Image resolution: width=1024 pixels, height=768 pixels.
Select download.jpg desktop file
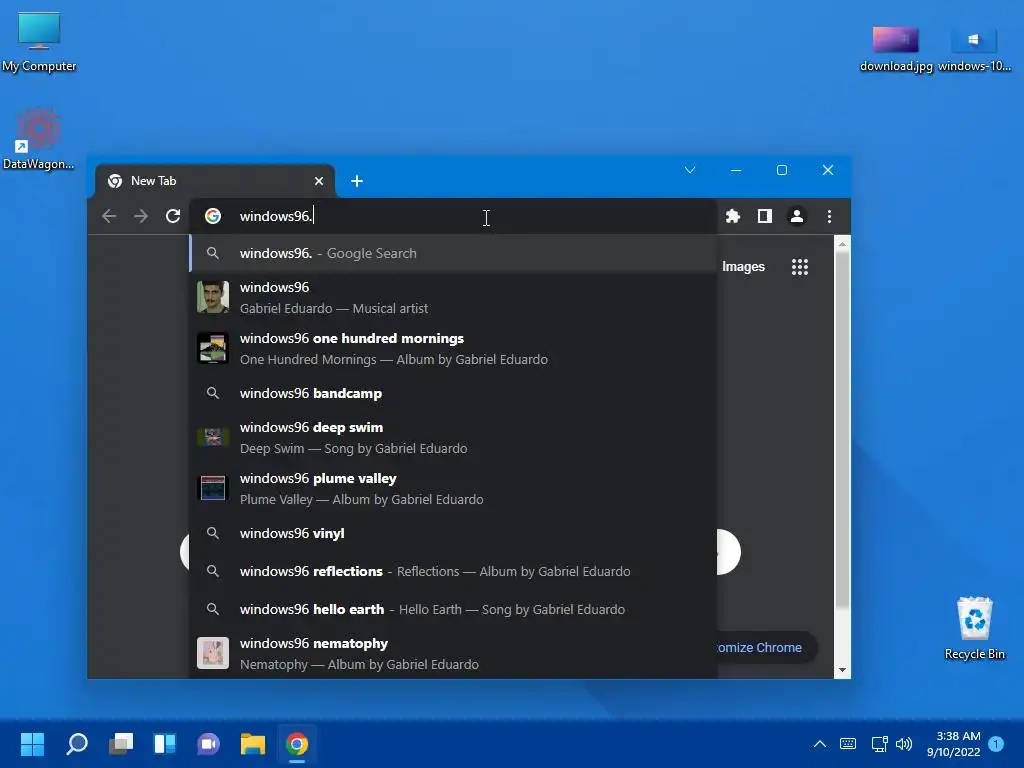click(x=896, y=50)
